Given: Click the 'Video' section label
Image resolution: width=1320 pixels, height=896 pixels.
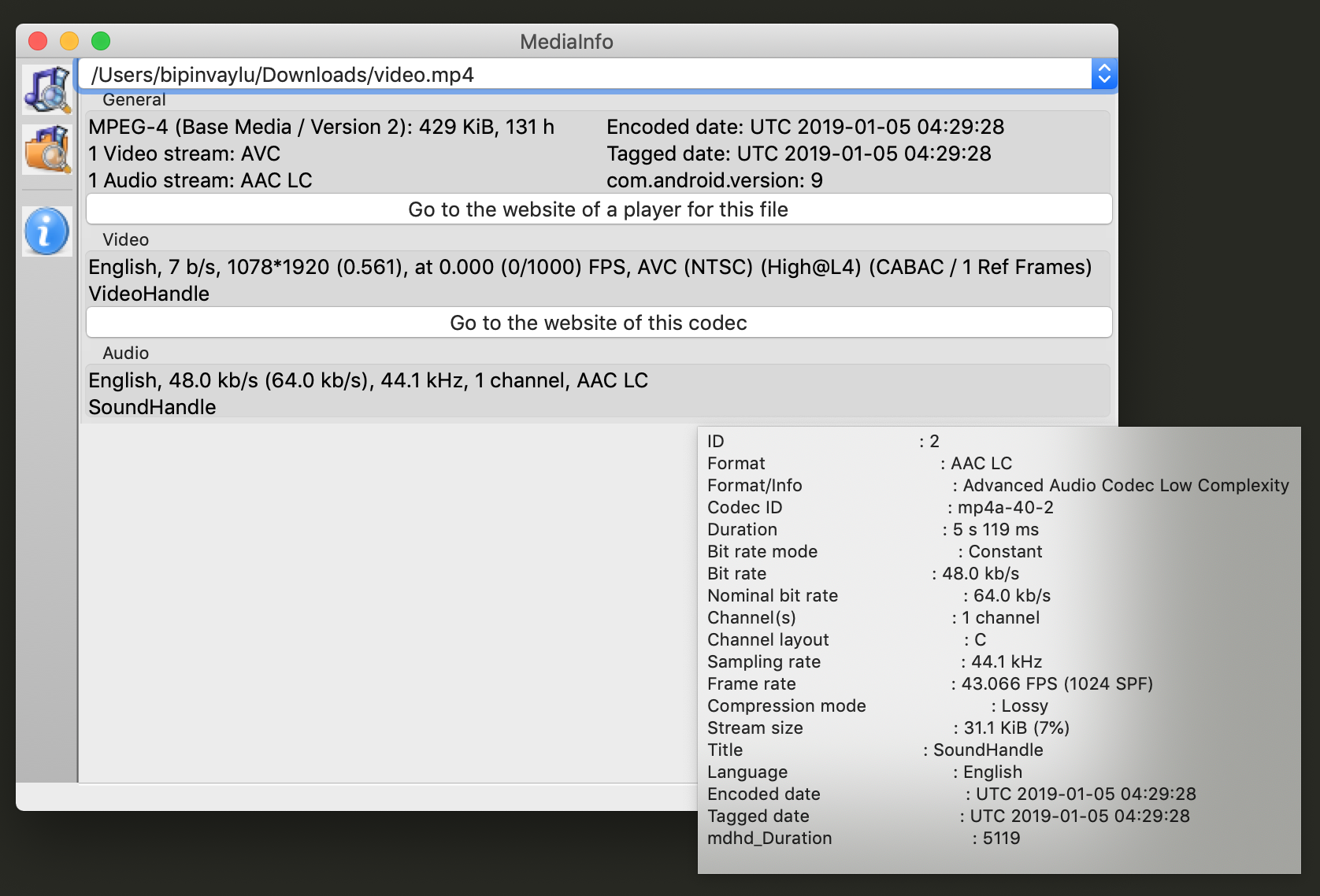Looking at the screenshot, I should 125,239.
